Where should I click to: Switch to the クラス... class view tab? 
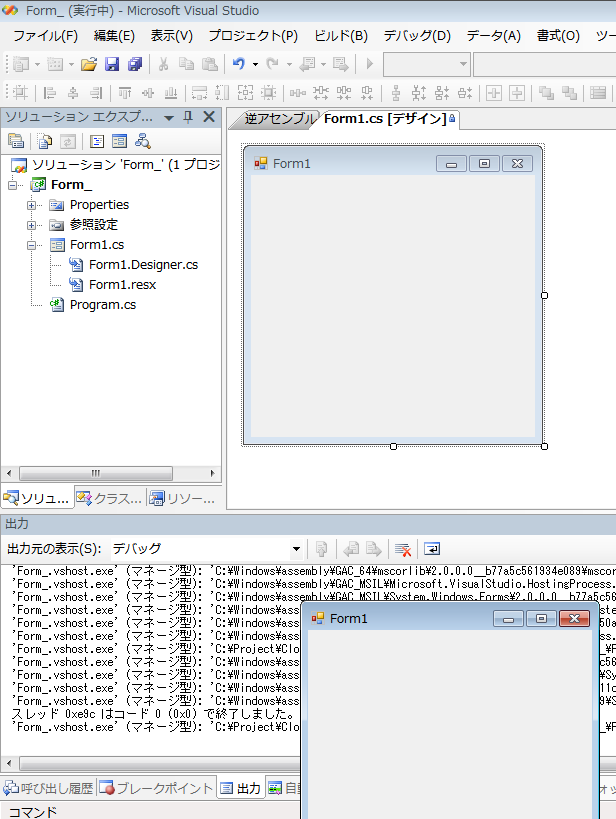click(110, 499)
